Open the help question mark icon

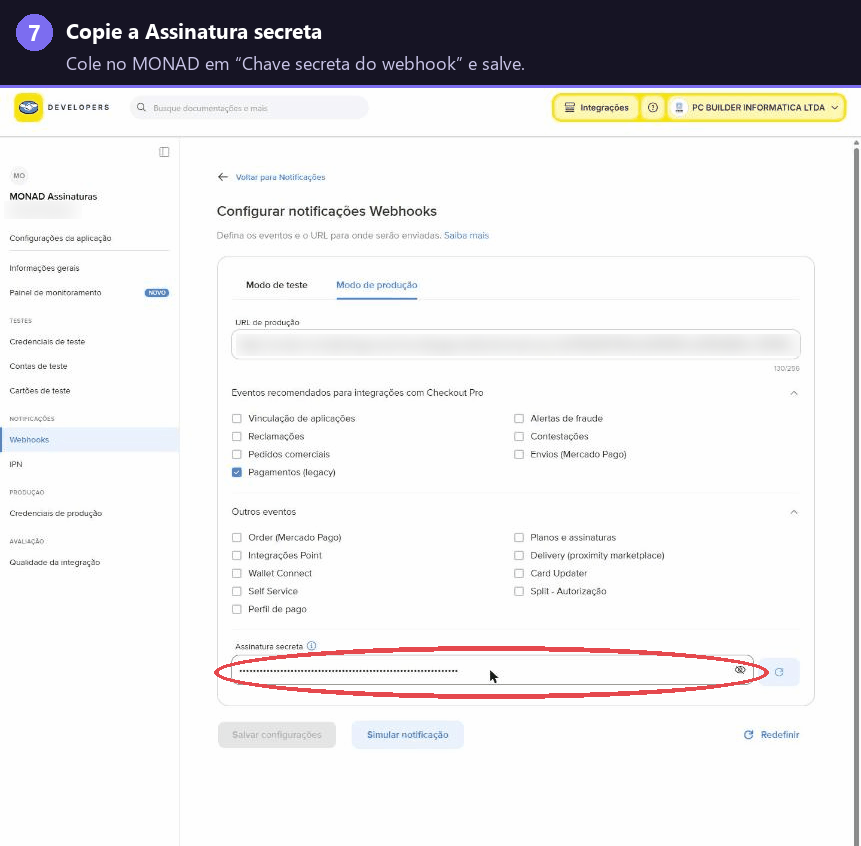coord(652,108)
